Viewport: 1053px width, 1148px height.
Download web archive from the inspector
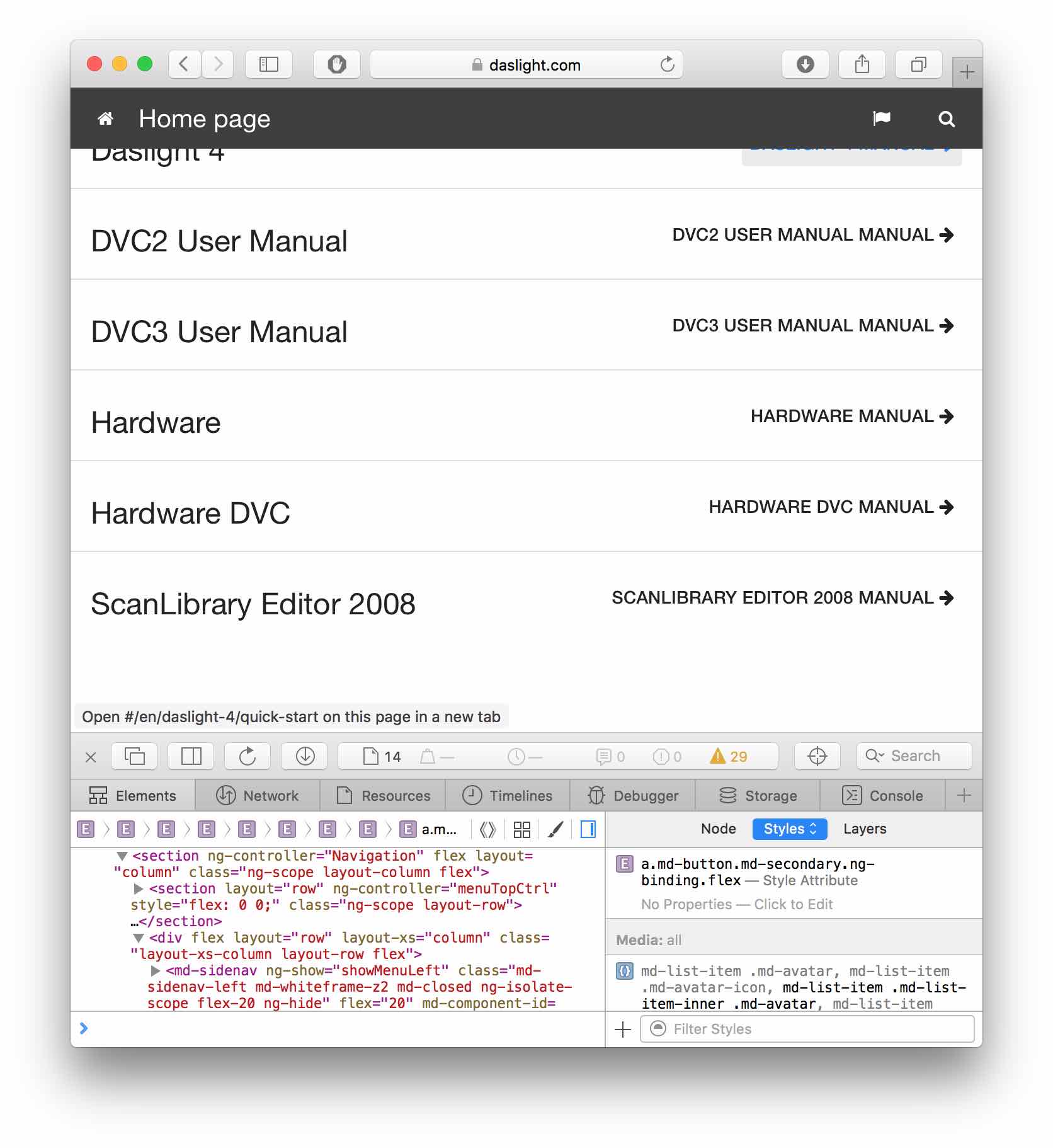tap(305, 756)
